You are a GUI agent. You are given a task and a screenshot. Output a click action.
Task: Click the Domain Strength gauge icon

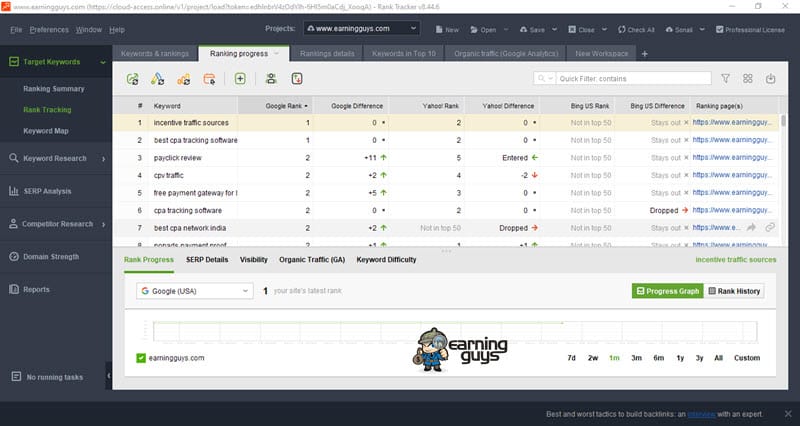14,257
